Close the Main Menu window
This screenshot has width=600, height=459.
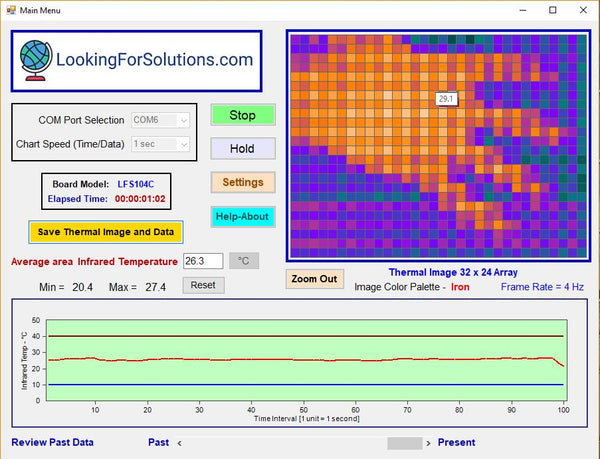583,10
